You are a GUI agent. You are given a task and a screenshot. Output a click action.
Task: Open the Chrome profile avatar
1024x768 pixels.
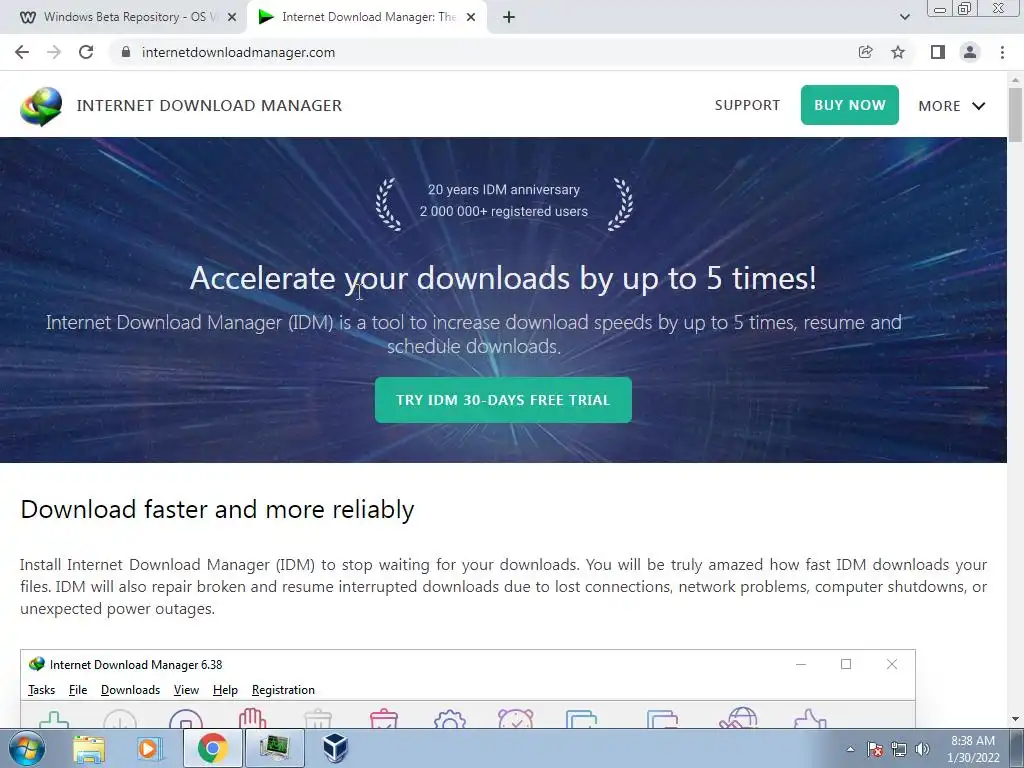tap(970, 52)
